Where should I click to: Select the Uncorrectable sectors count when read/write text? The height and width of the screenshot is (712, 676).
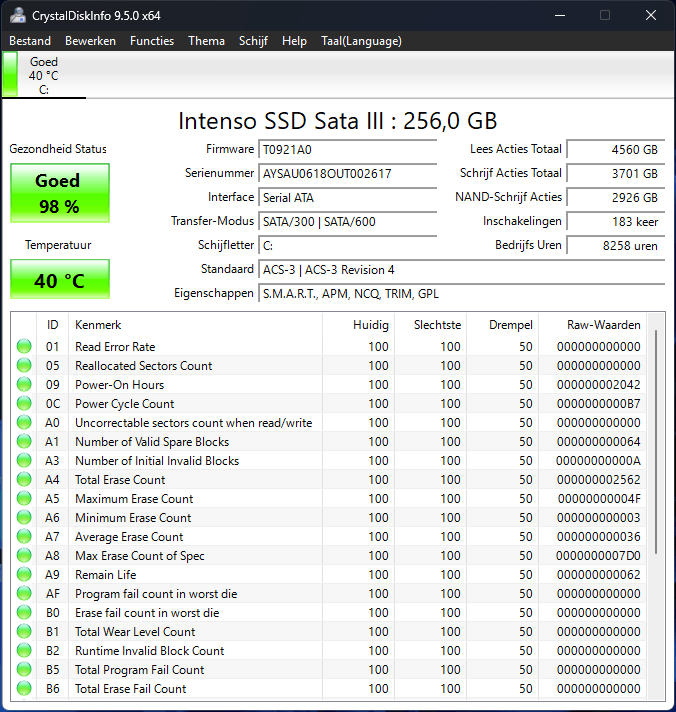pyautogui.click(x=193, y=423)
